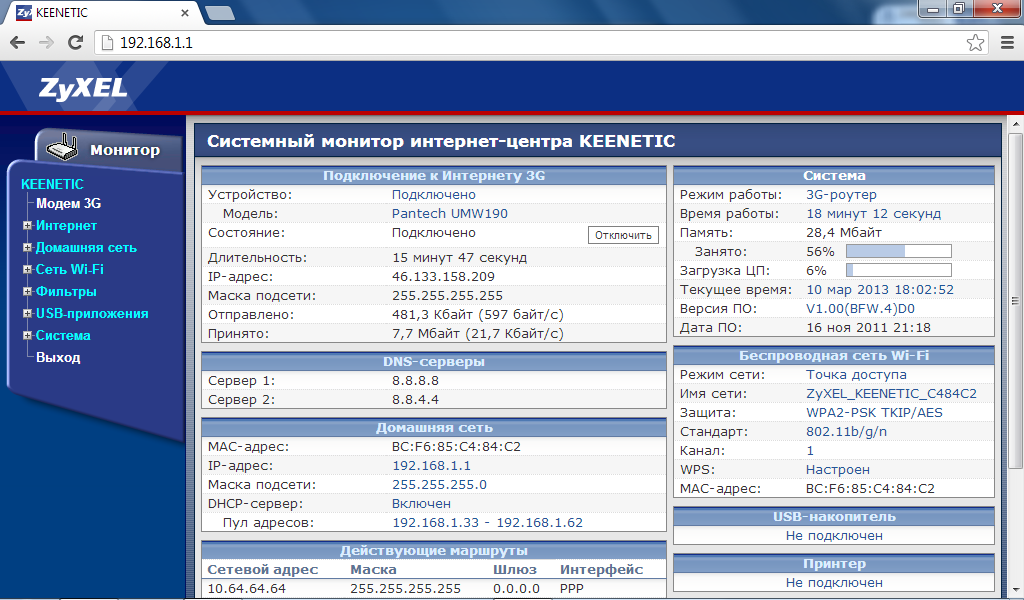Click DNS server 1 value 8.8.8.8
Viewport: 1024px width, 600px height.
[415, 381]
